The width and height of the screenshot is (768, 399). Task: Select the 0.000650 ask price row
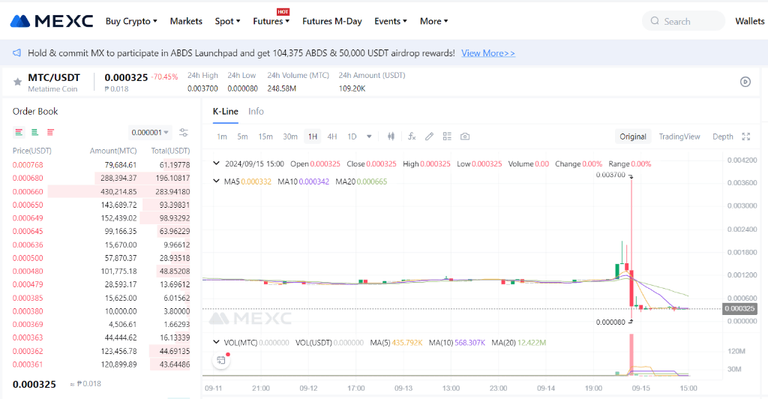click(101, 205)
